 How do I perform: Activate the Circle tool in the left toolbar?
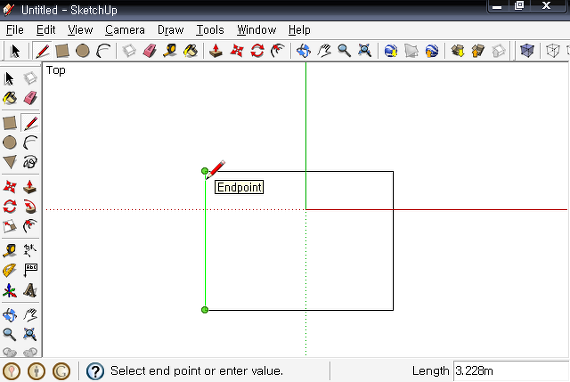coord(10,142)
